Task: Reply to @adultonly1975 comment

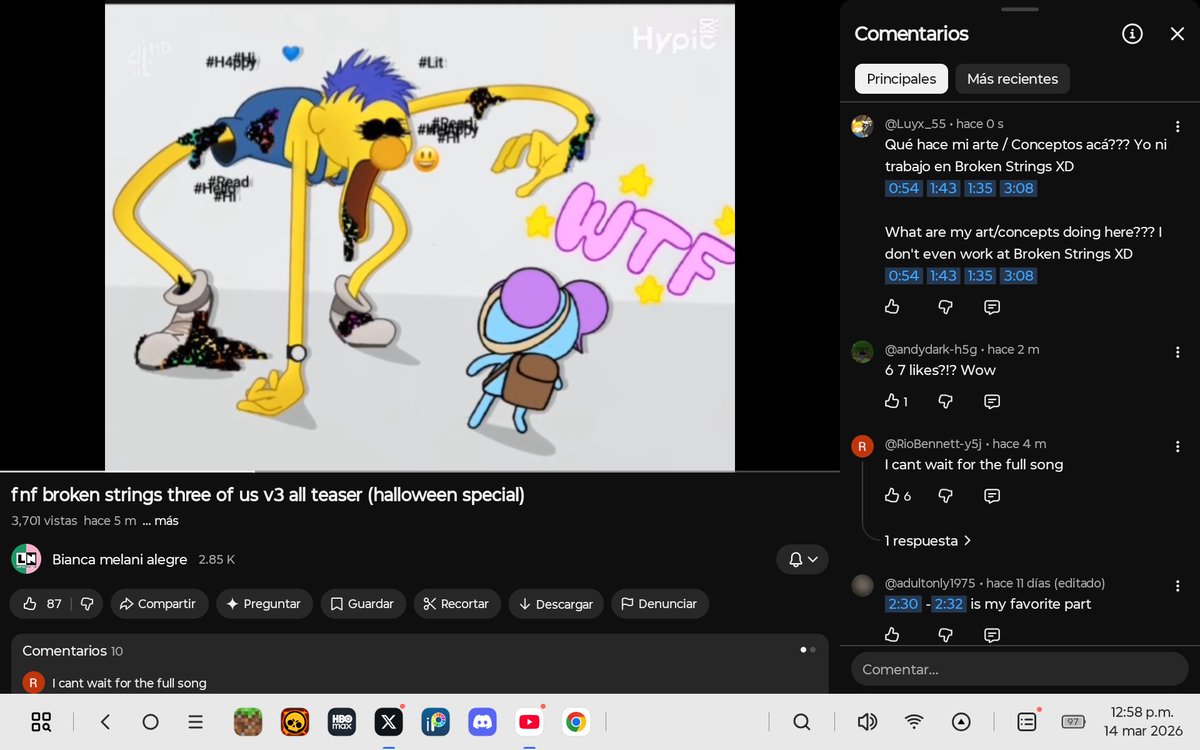Action: coord(992,635)
